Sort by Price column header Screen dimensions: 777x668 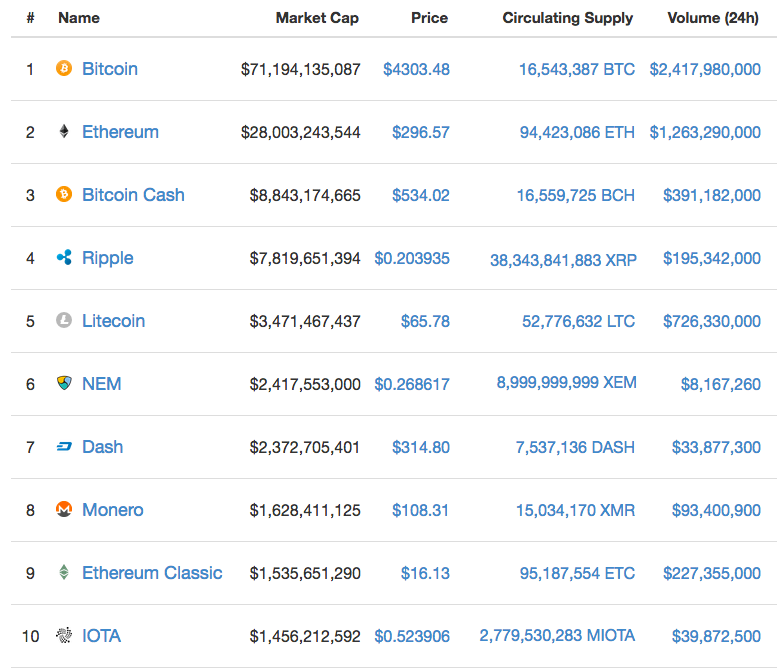click(430, 18)
